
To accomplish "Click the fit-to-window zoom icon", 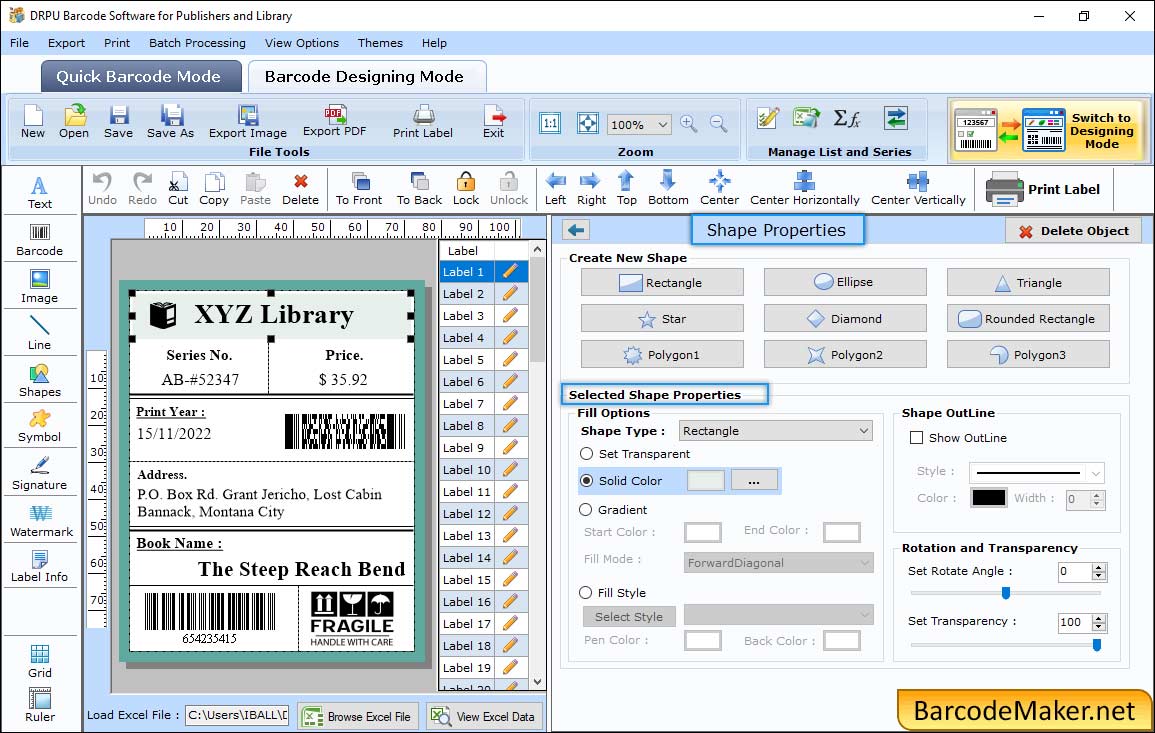I will tap(588, 124).
